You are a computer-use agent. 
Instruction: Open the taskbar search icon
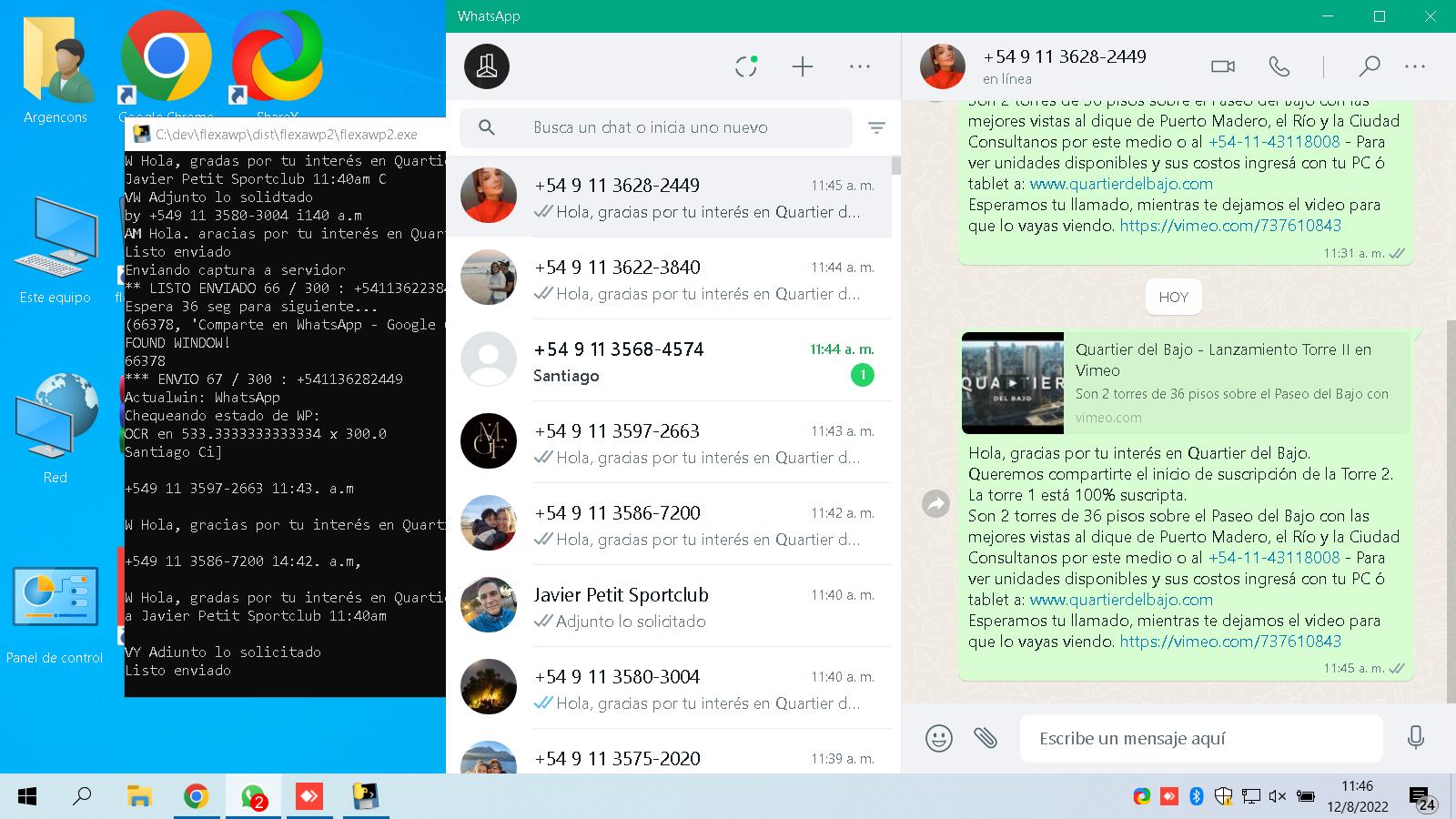coord(83,796)
